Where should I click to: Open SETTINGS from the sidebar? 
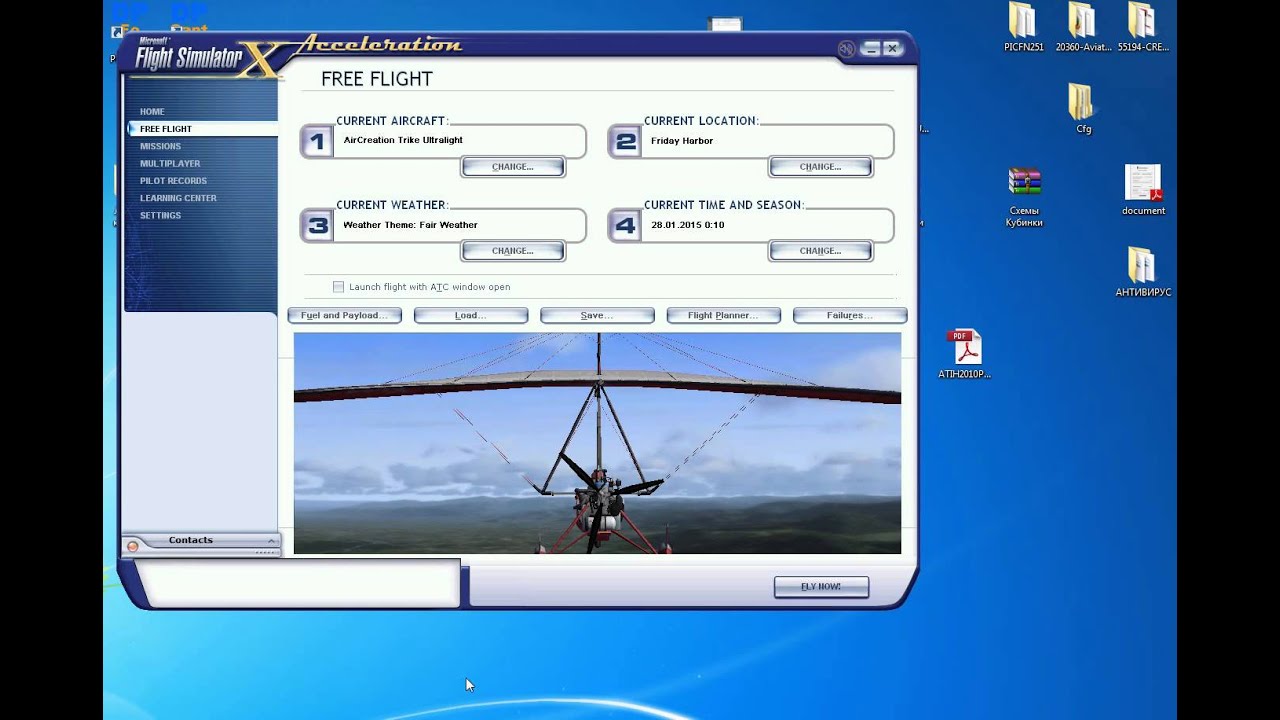[x=160, y=215]
